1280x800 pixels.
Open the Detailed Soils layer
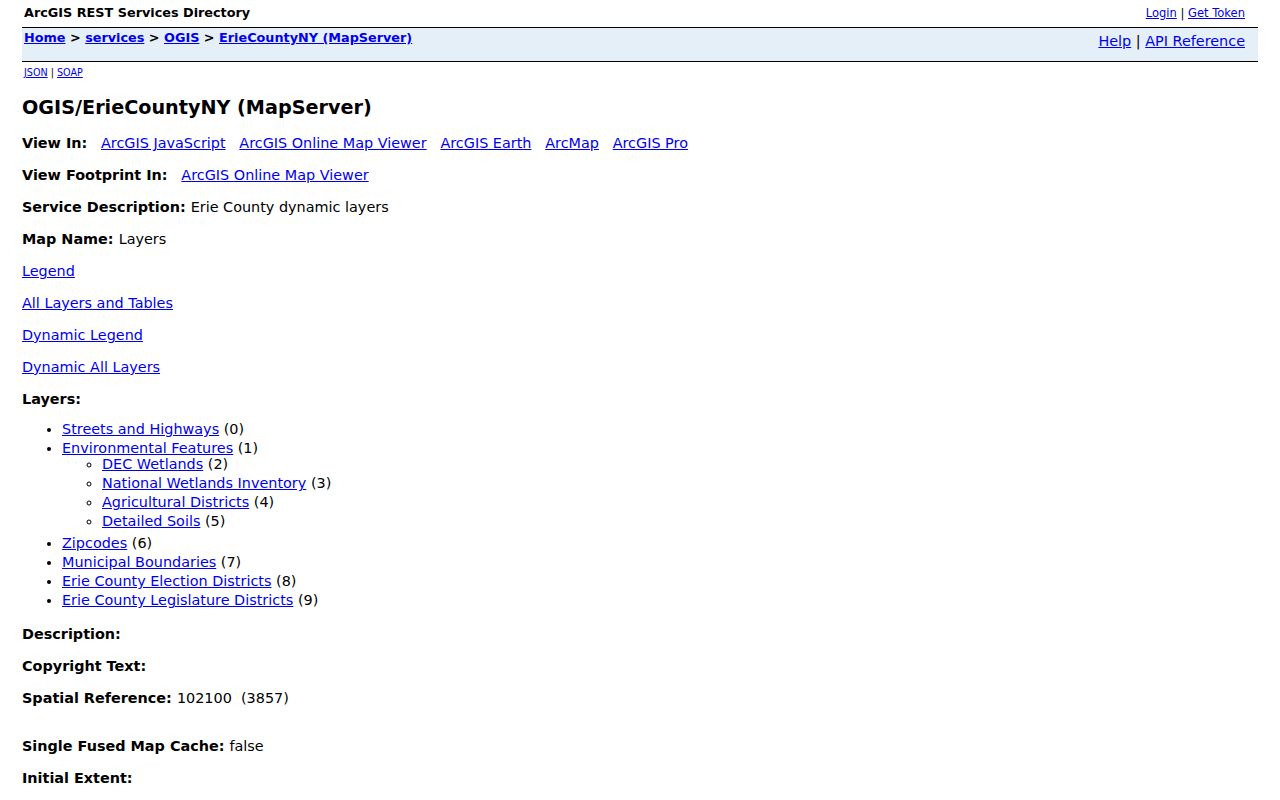pos(151,521)
